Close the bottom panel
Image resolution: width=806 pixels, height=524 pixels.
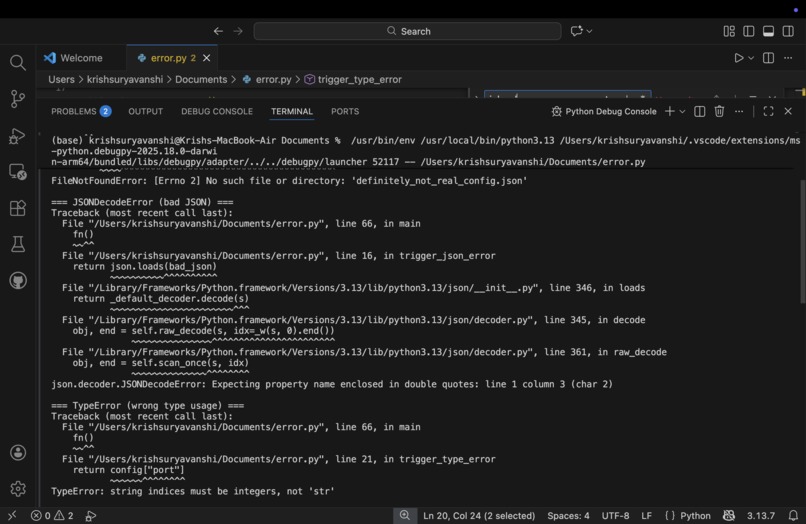[x=788, y=112]
